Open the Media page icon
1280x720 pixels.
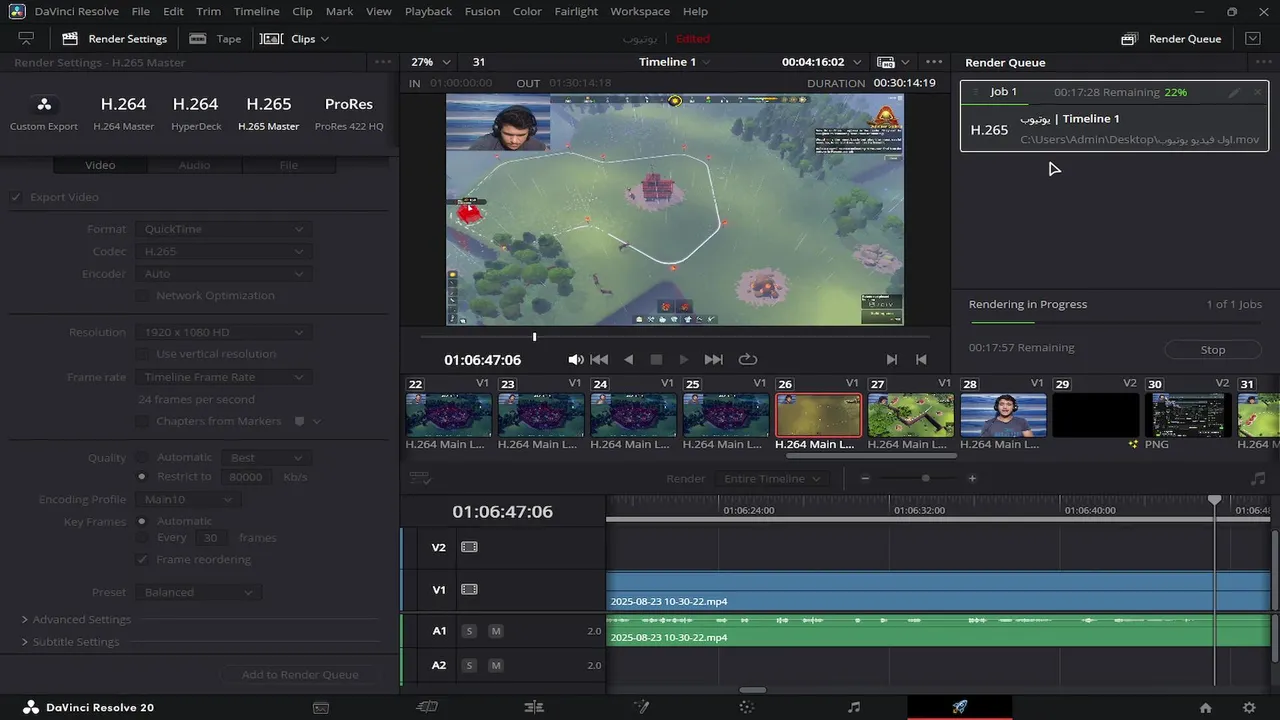[x=321, y=707]
